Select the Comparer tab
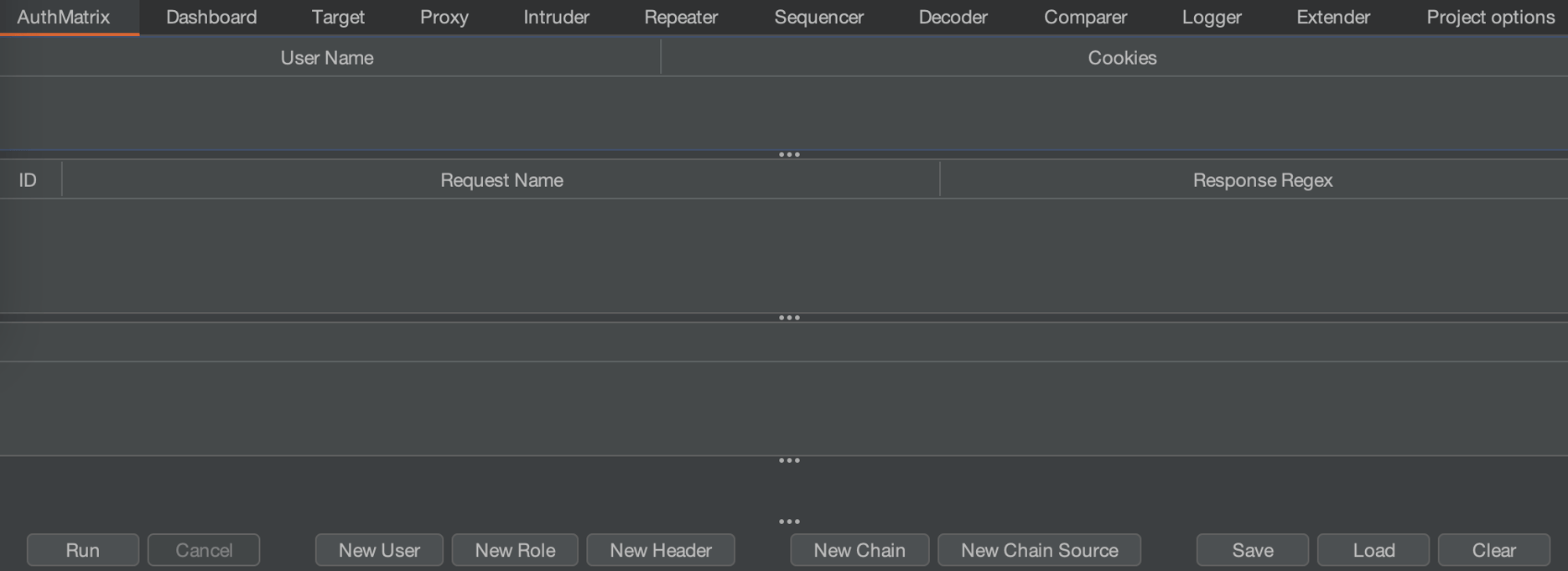Screen dimensions: 1568x571 [1085, 17]
